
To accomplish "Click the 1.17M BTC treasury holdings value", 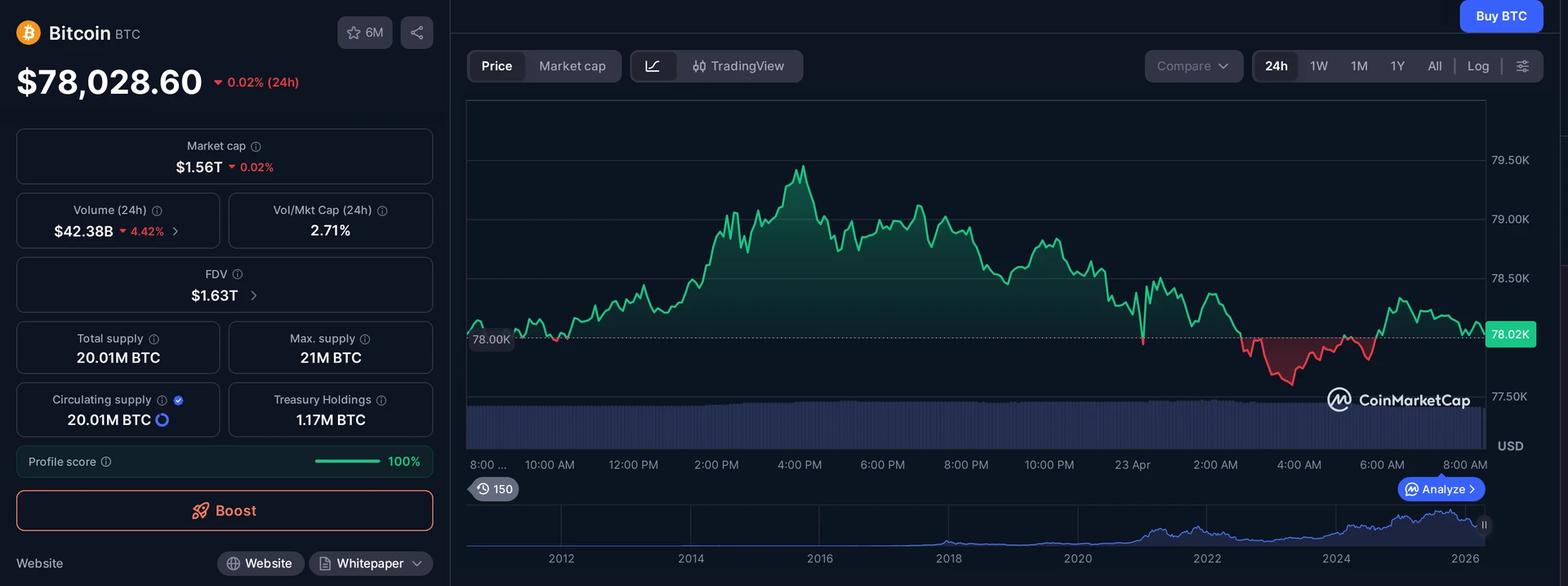I will [331, 420].
